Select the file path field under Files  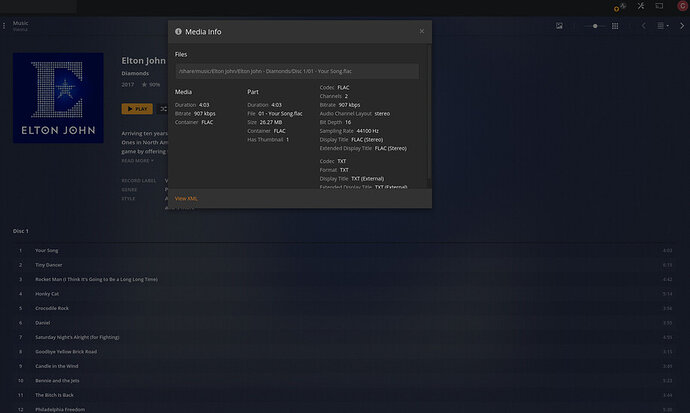tap(297, 71)
